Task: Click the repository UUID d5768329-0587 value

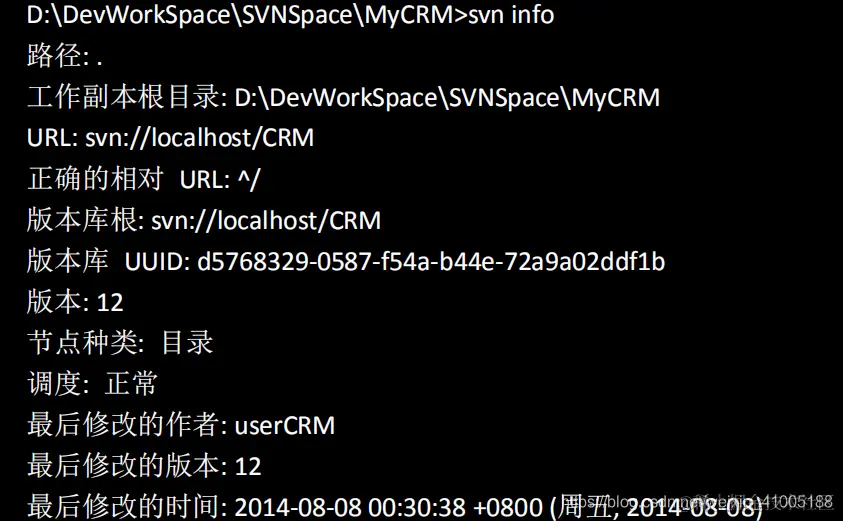Action: [431, 262]
